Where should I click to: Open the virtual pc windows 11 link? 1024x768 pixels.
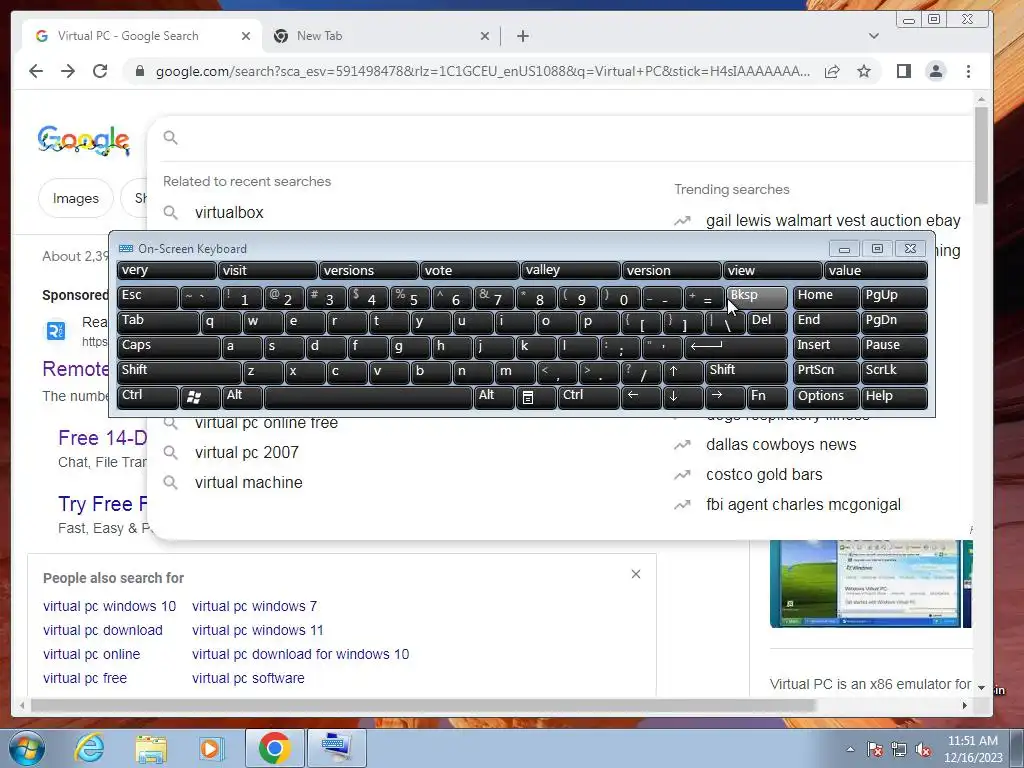tap(257, 630)
